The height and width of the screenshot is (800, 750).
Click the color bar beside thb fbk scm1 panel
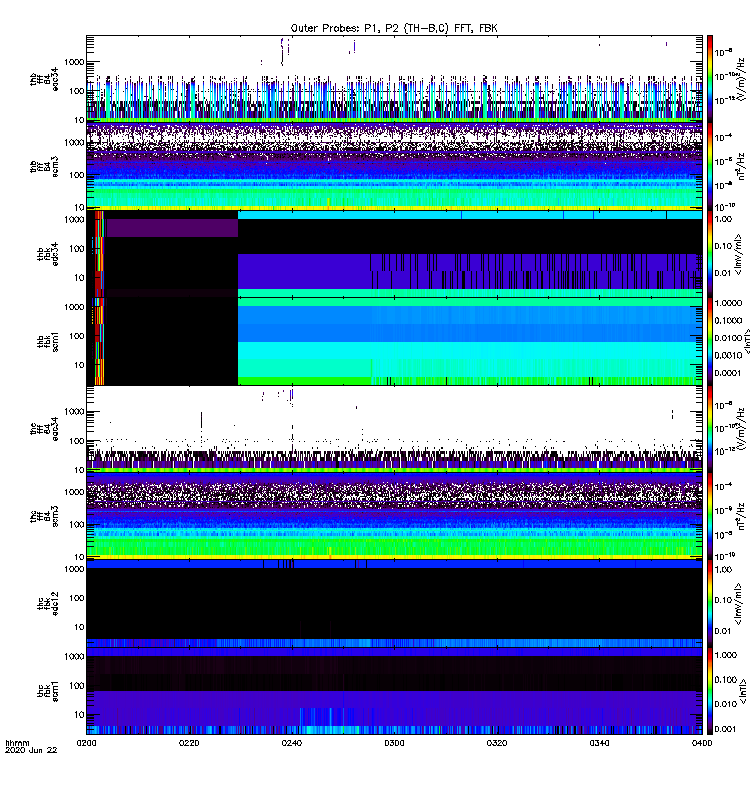(x=710, y=341)
